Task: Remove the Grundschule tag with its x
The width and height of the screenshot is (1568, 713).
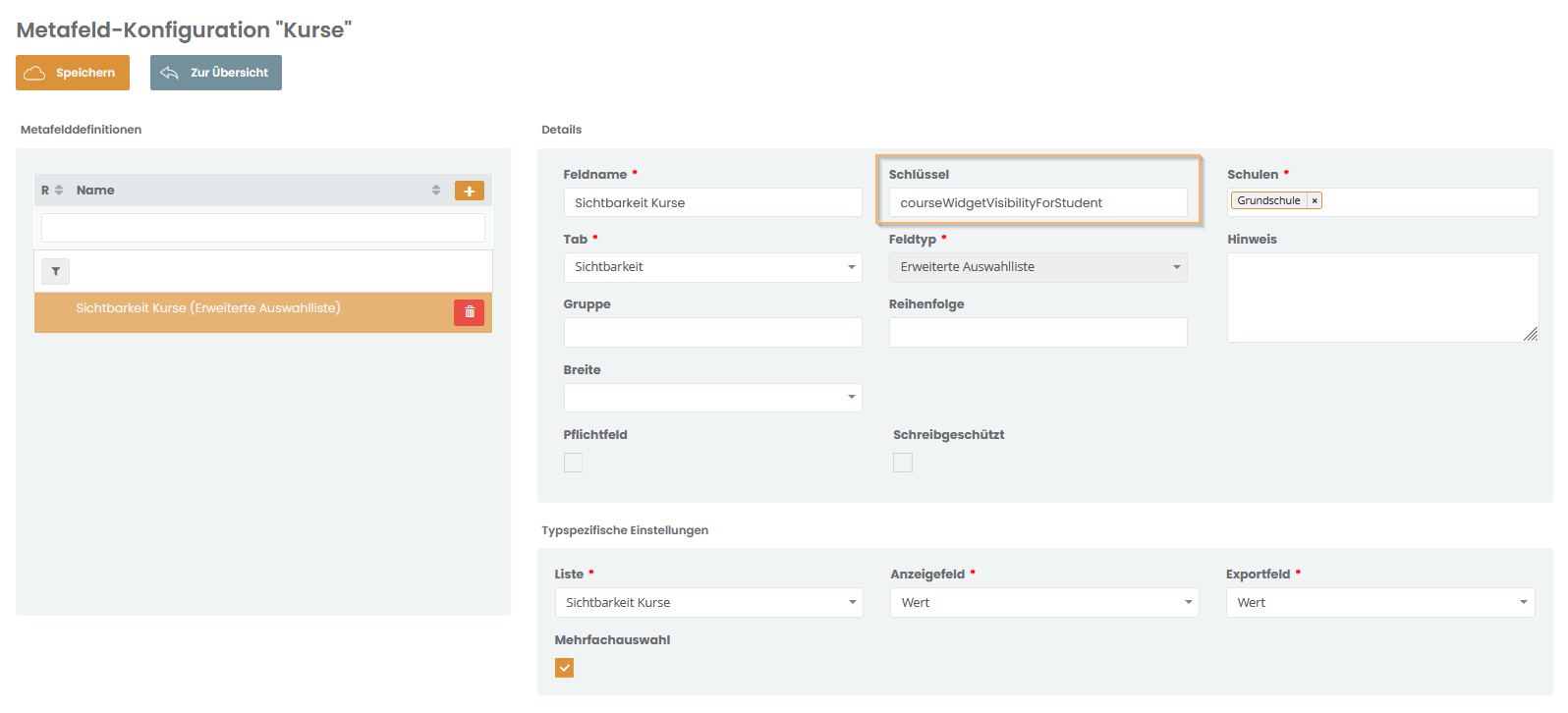Action: coord(1315,200)
